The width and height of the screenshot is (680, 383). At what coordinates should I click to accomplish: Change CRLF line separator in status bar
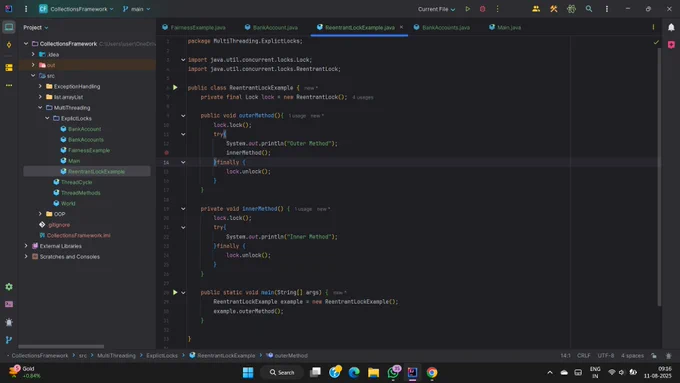click(x=583, y=356)
